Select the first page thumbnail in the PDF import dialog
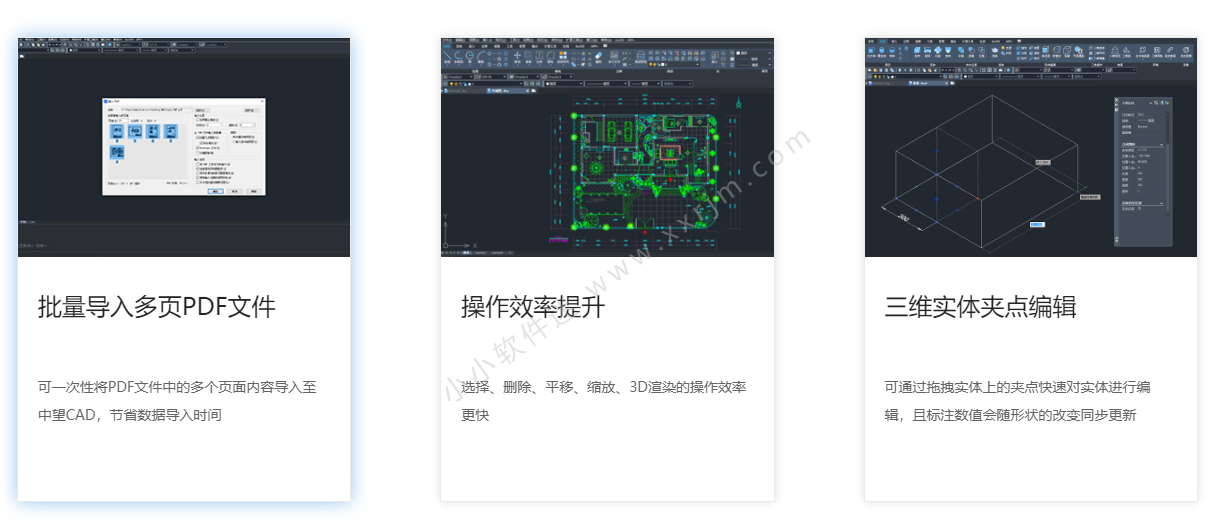The height and width of the screenshot is (530, 1213). [117, 133]
